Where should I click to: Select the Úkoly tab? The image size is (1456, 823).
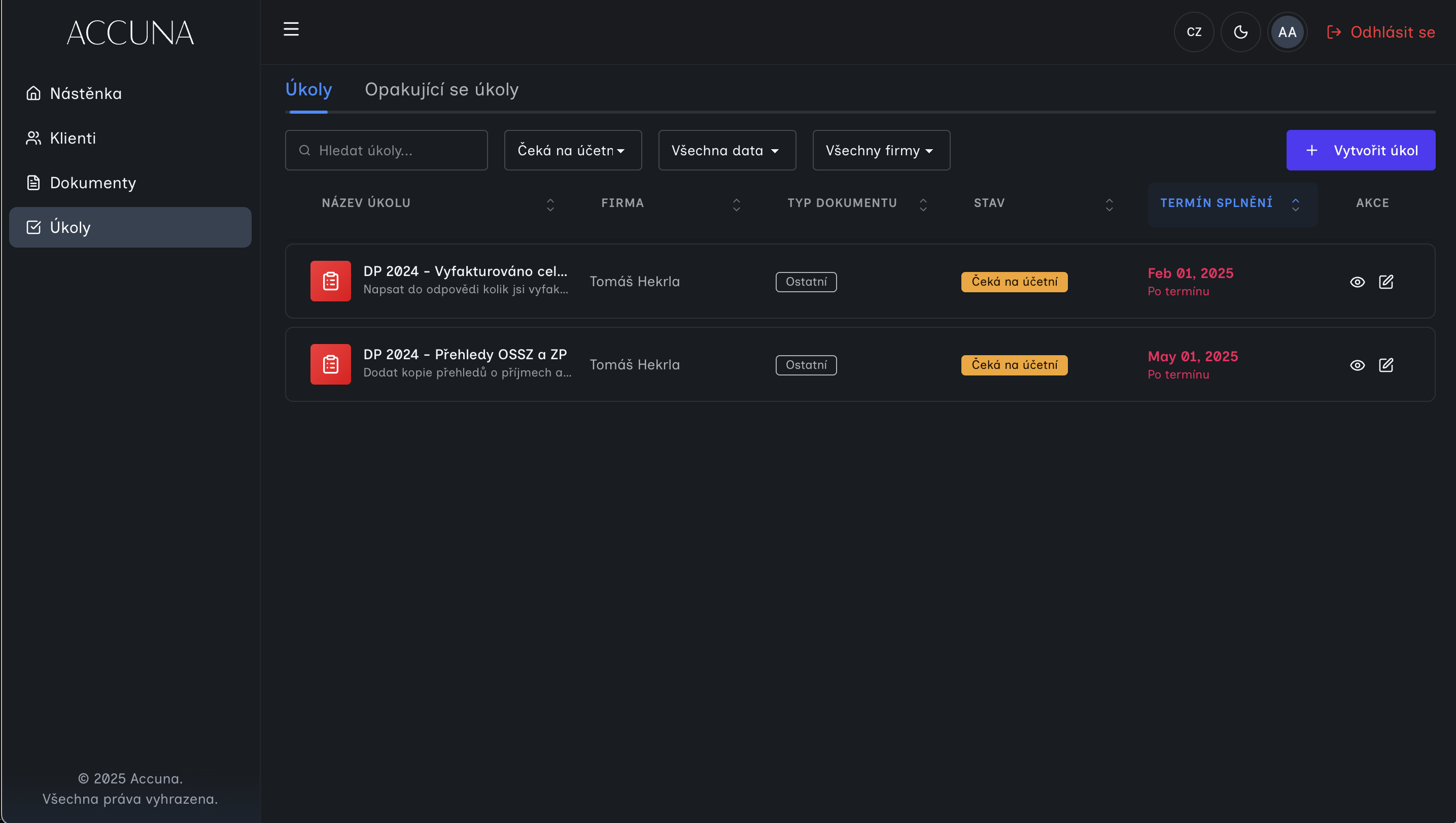coord(308,89)
